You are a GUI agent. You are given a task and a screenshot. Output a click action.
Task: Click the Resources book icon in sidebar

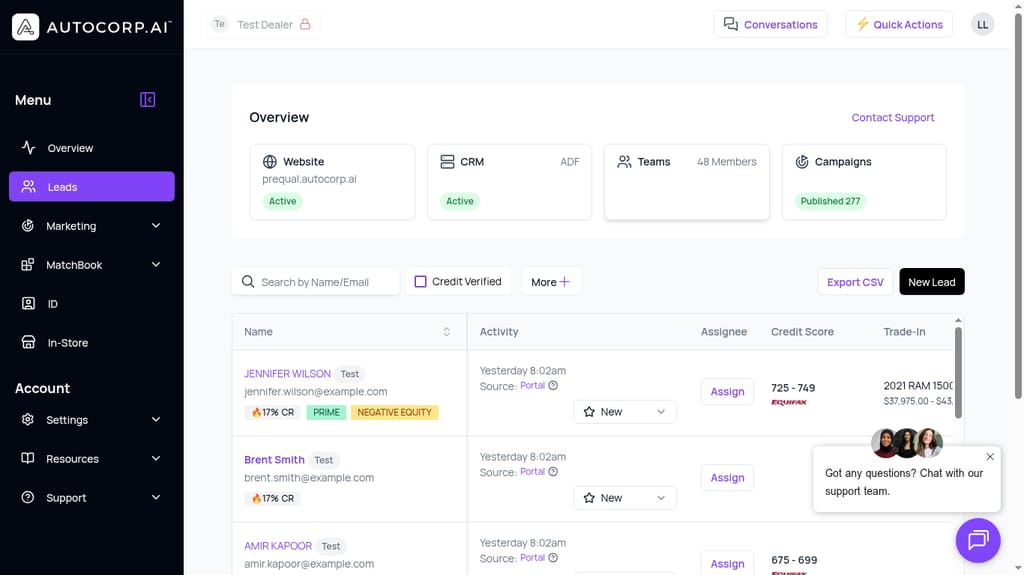tap(27, 458)
